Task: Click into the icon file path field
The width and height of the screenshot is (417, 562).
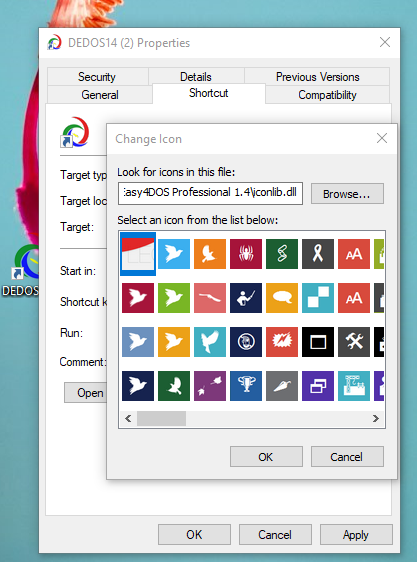Action: pos(210,194)
